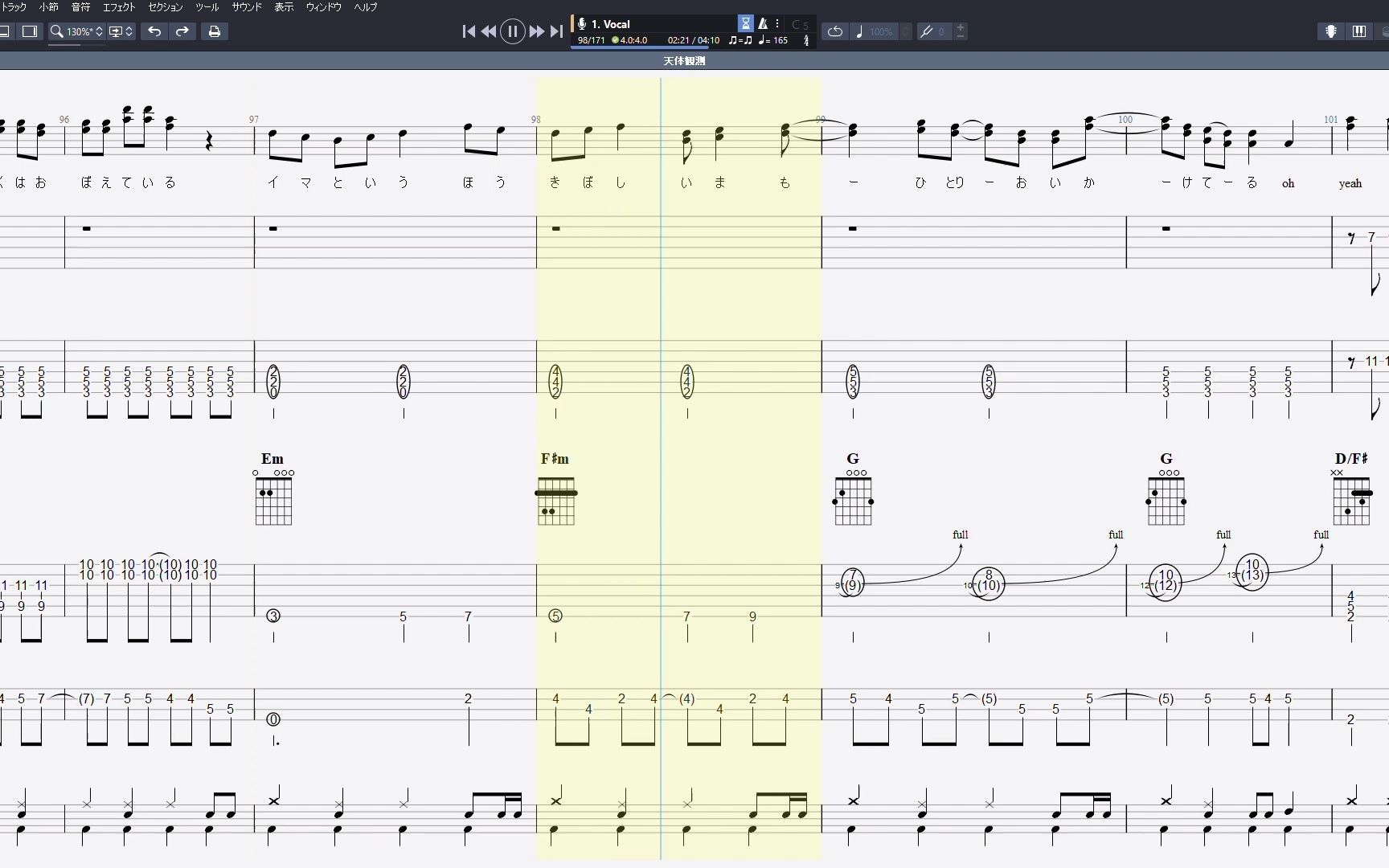
Task: Show the guitar fretboard view
Action: click(x=1331, y=31)
